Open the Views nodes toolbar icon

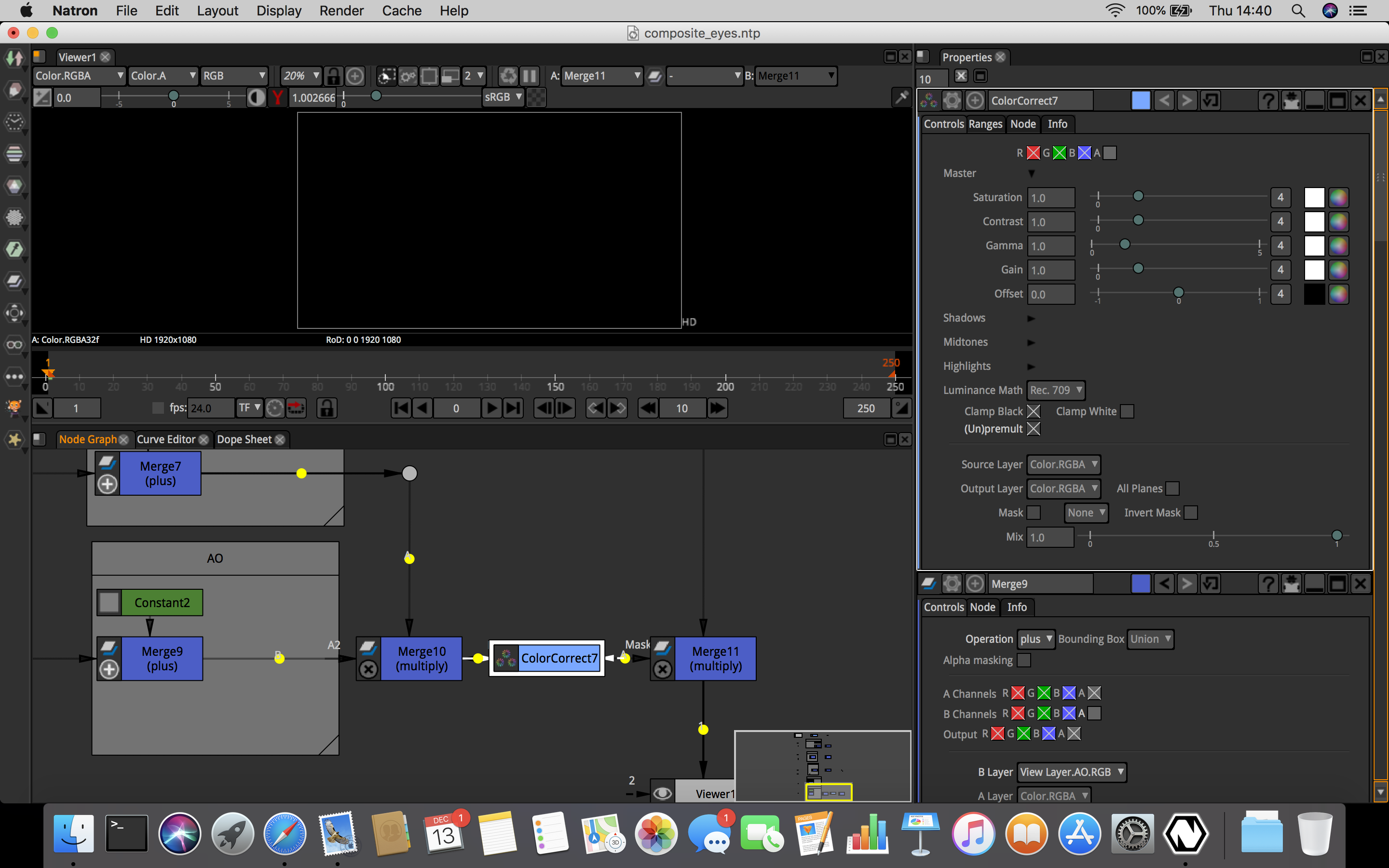[x=14, y=344]
